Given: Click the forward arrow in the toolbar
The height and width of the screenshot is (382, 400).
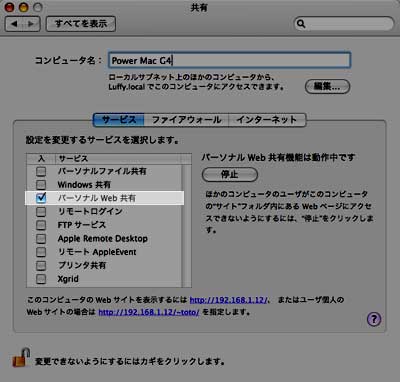Looking at the screenshot, I should (x=31, y=24).
